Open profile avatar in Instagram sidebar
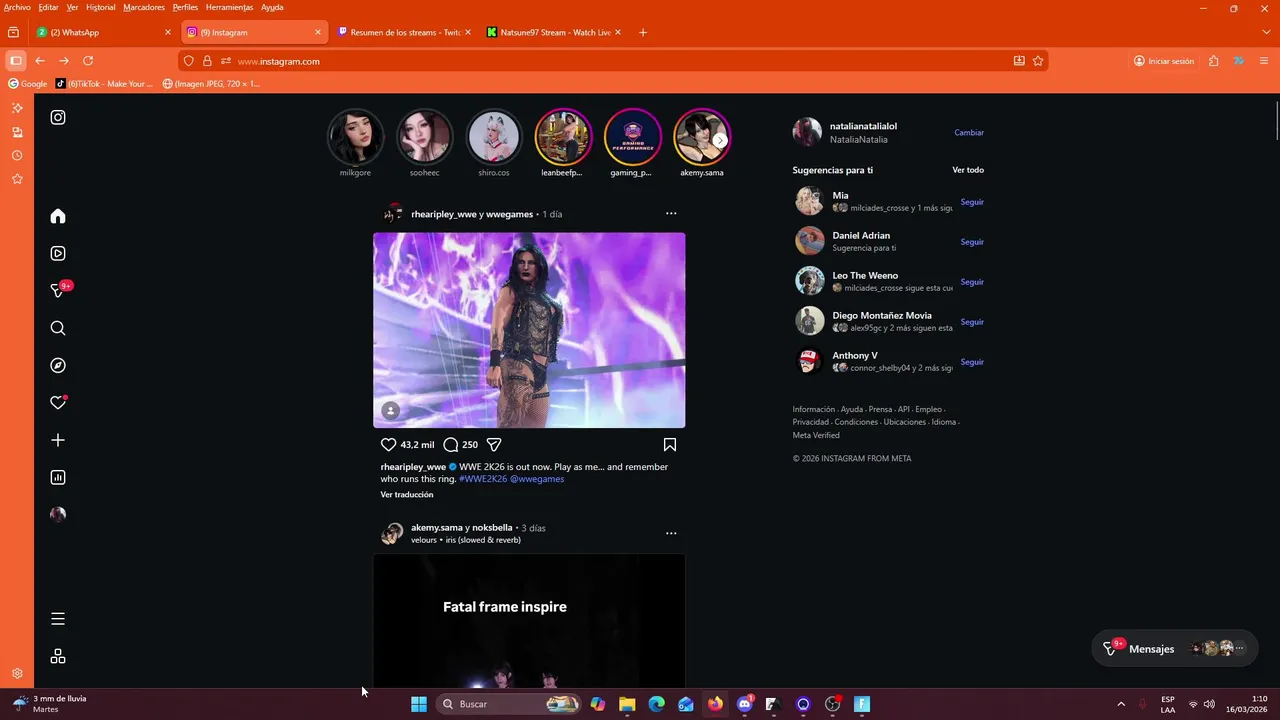Image resolution: width=1280 pixels, height=720 pixels. [x=58, y=514]
